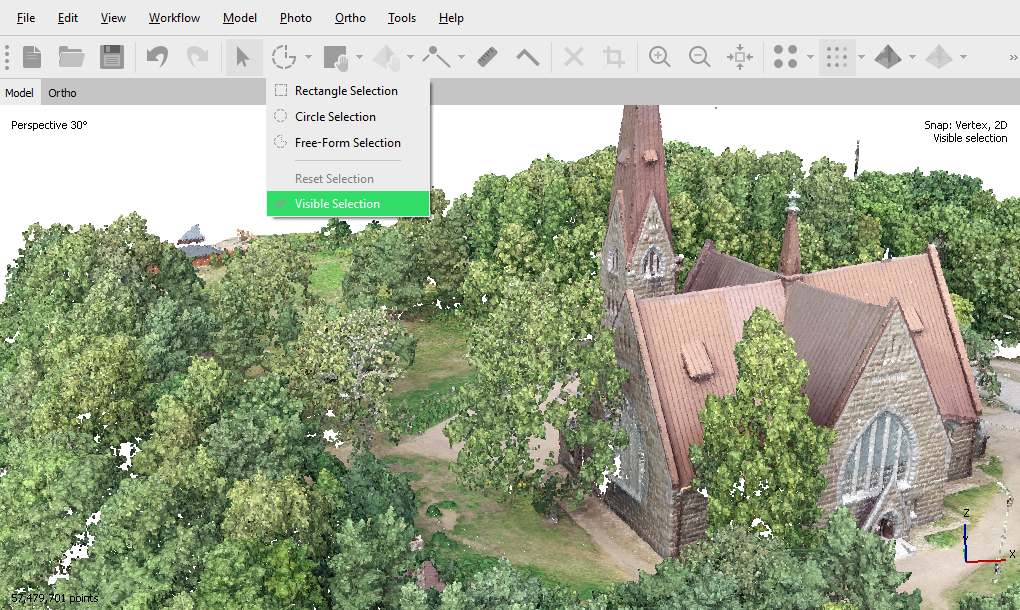Choose Circle Selection from the dropdown
The width and height of the screenshot is (1020, 610).
335,117
